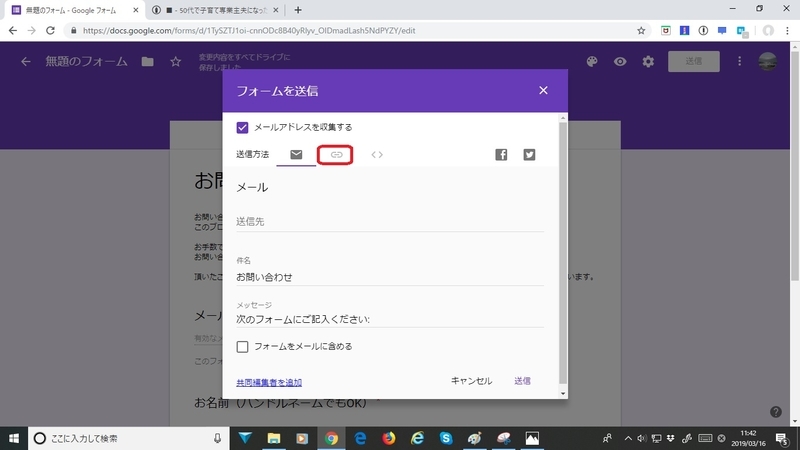Open the color palette customize icon
800x450 pixels.
coord(592,61)
